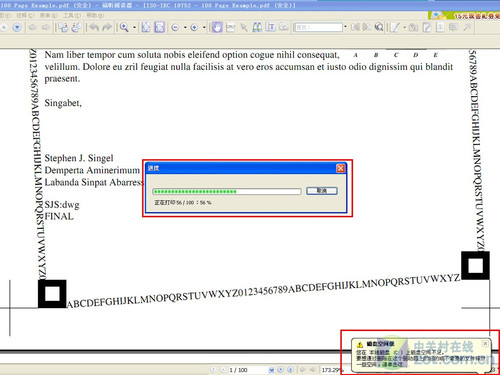The image size is (500, 375).
Task: Click the Snapshot tool icon
Action: (x=284, y=27)
